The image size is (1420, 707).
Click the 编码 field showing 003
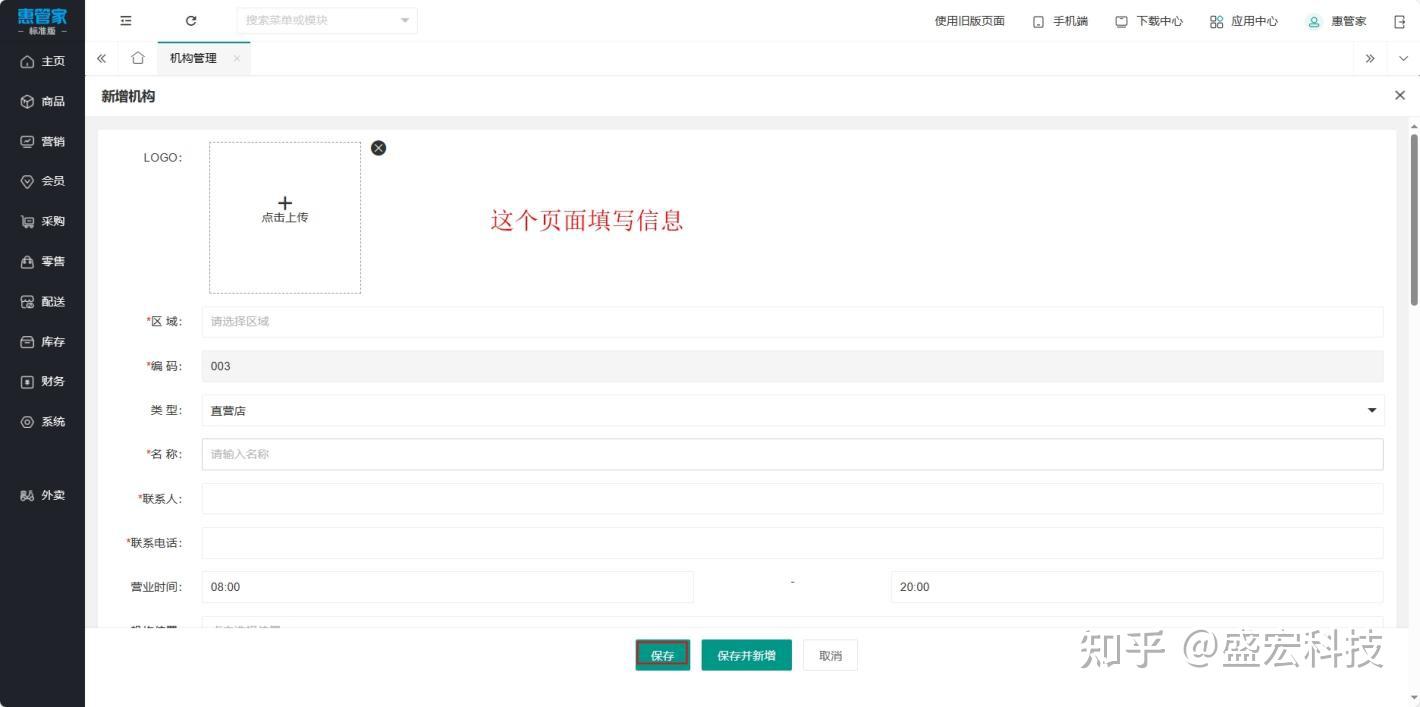[x=792, y=366]
